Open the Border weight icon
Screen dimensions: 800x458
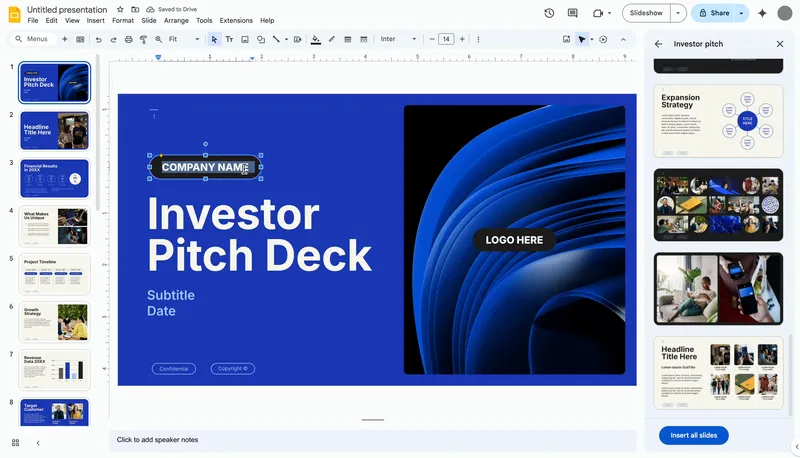tap(347, 39)
